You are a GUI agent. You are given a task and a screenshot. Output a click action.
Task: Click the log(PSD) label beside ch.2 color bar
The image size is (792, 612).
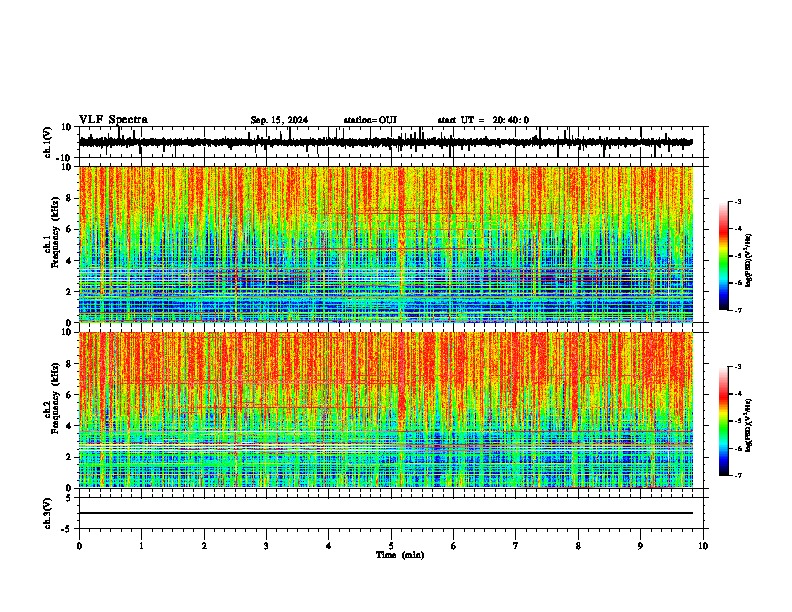click(749, 425)
